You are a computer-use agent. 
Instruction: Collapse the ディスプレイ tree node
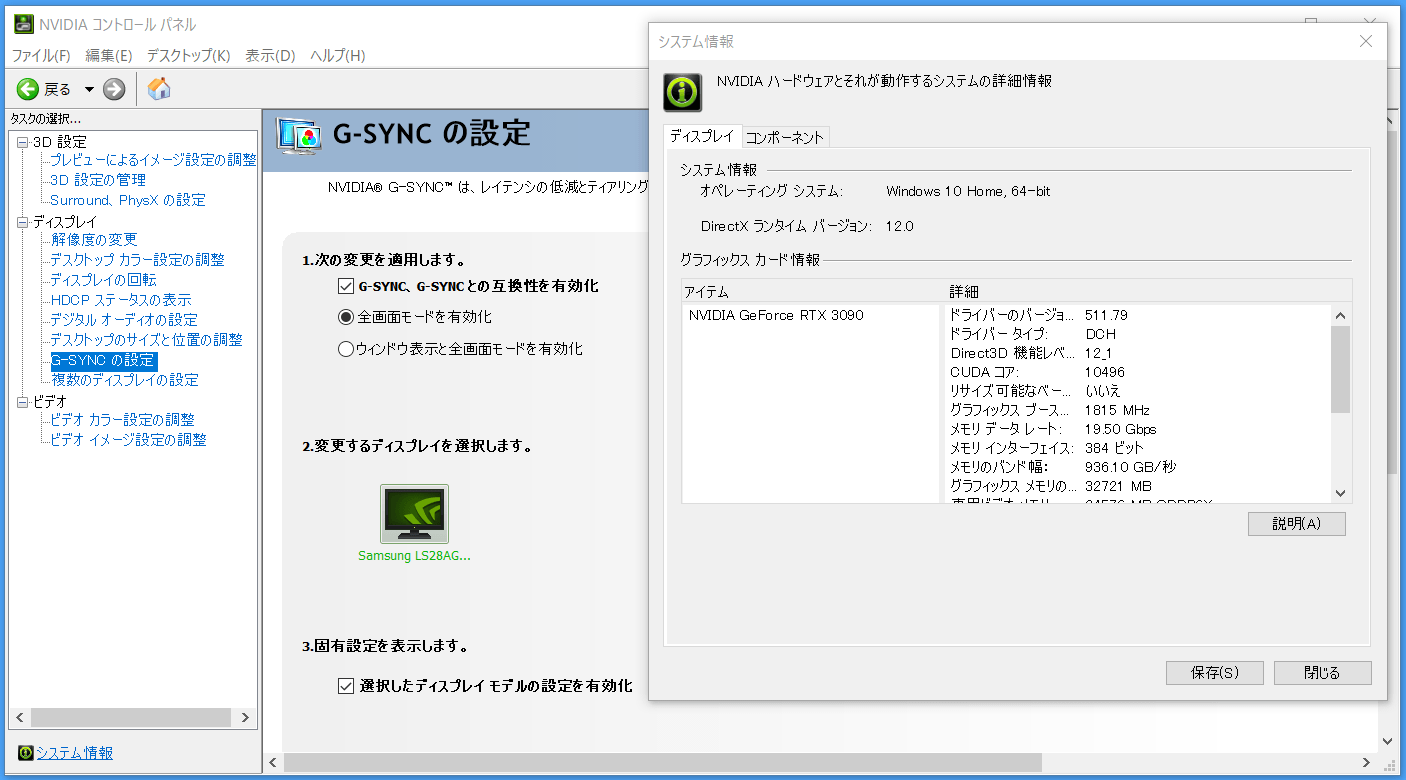click(23, 222)
